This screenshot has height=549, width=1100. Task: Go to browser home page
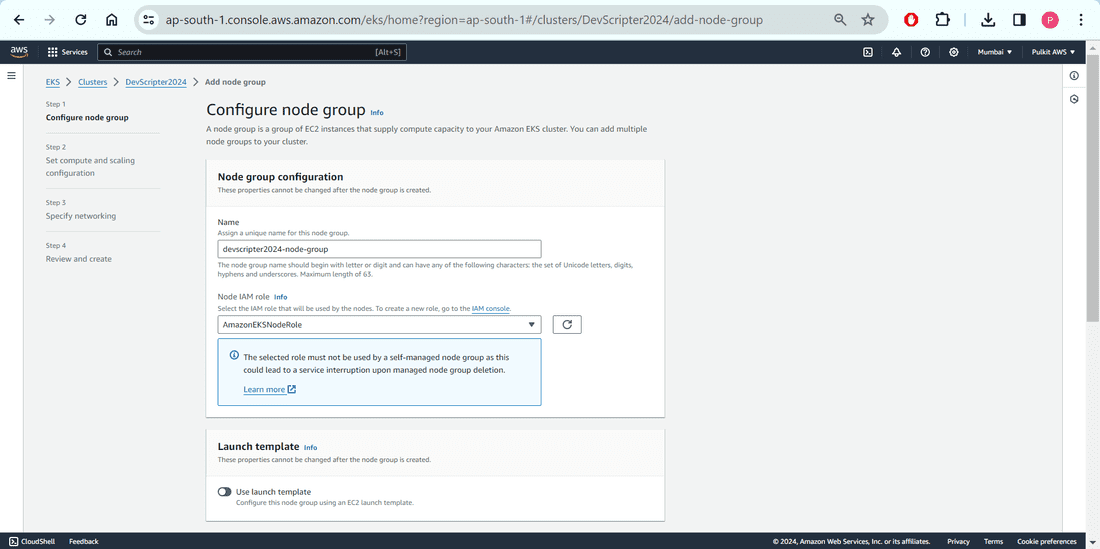(112, 20)
